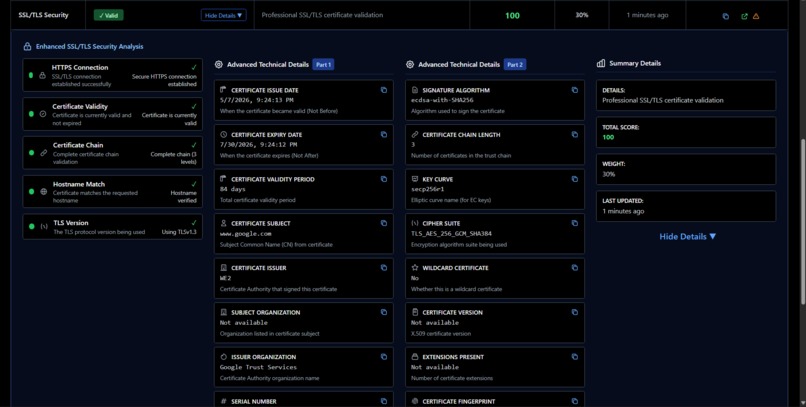The width and height of the screenshot is (806, 407).
Task: Click '1 minutes ago' in the top row
Action: click(x=647, y=15)
